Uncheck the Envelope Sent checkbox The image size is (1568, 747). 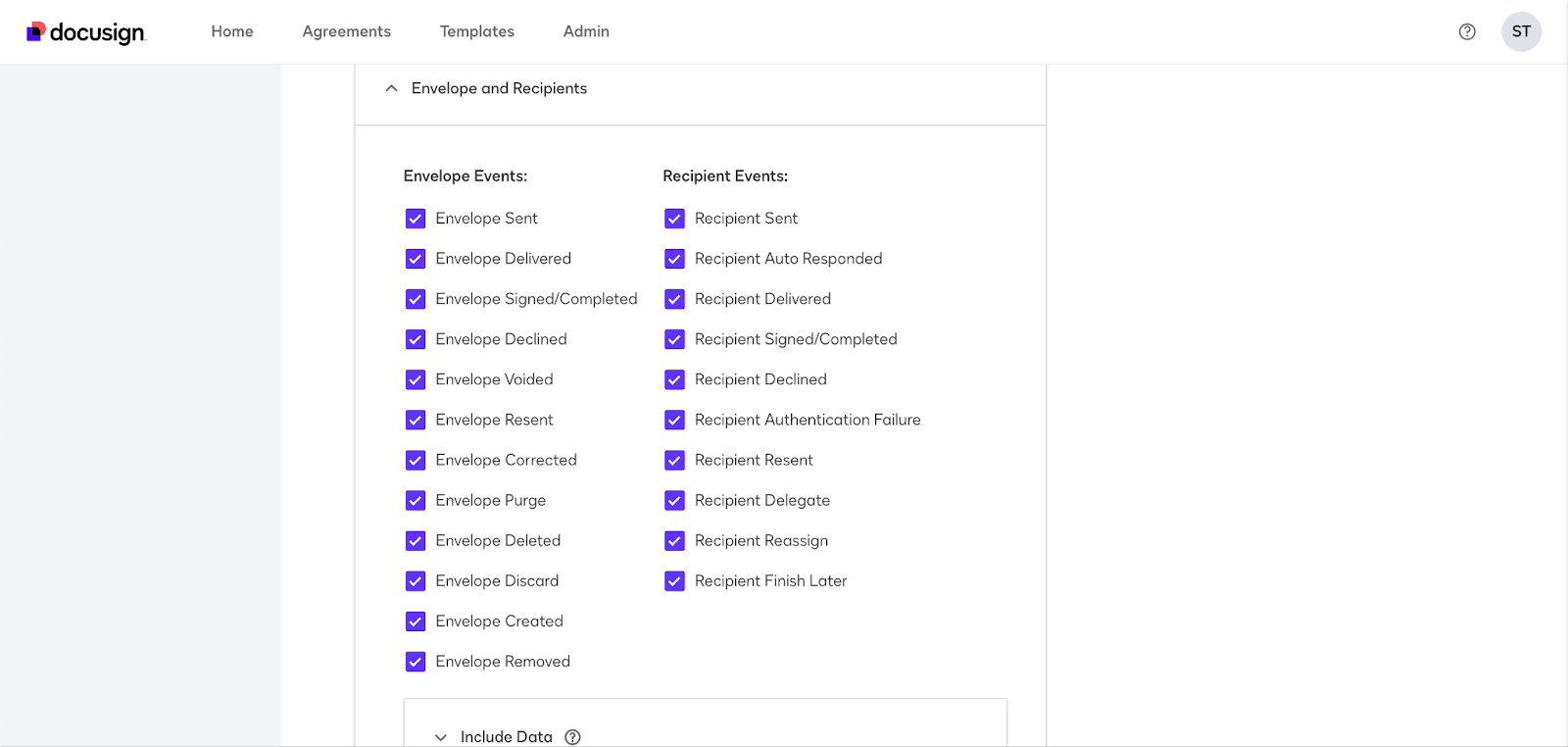point(416,219)
